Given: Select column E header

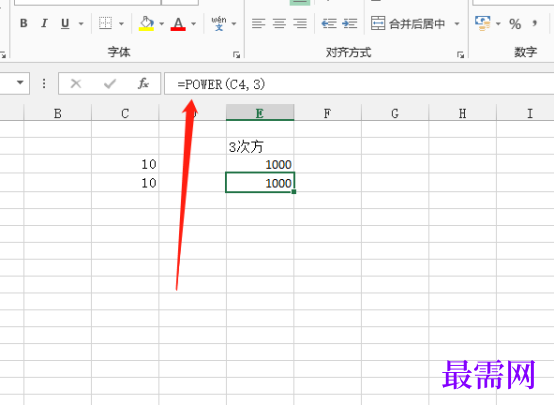Looking at the screenshot, I should point(260,113).
